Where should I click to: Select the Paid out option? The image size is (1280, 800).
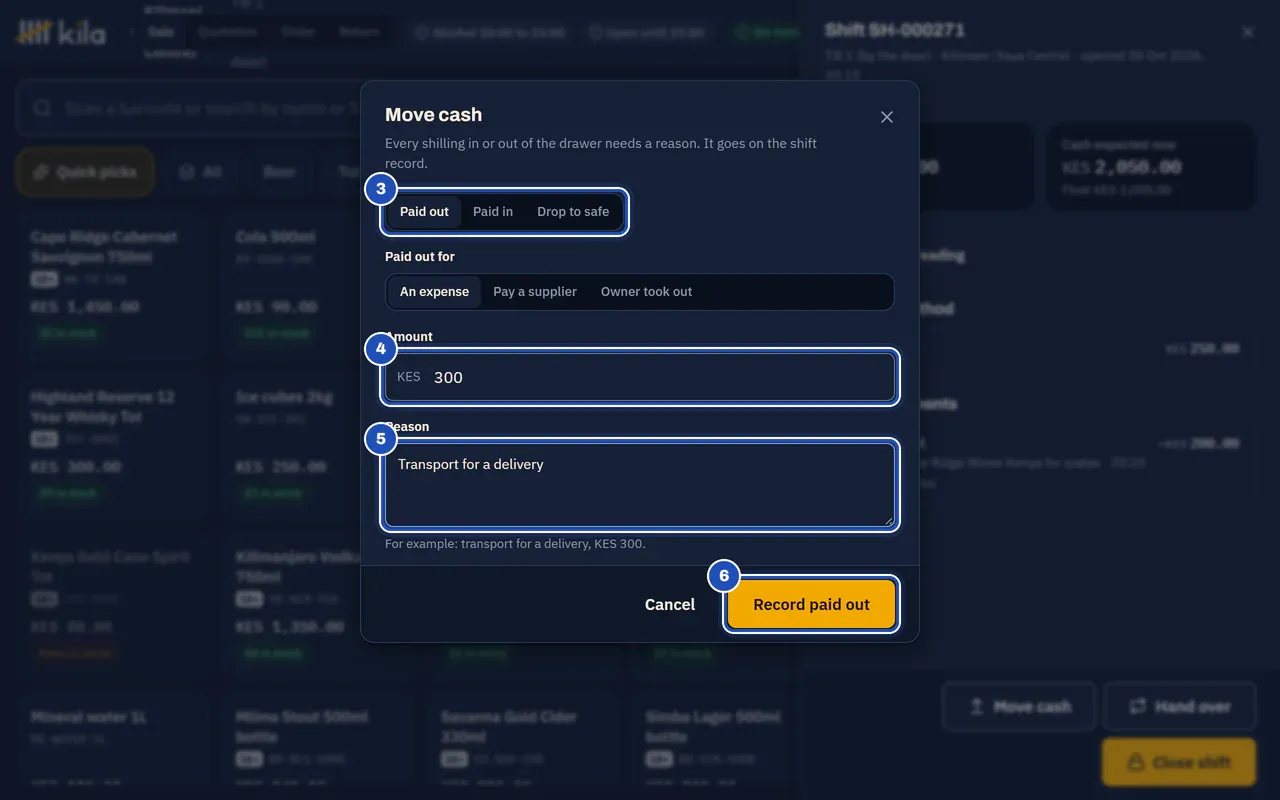[424, 212]
